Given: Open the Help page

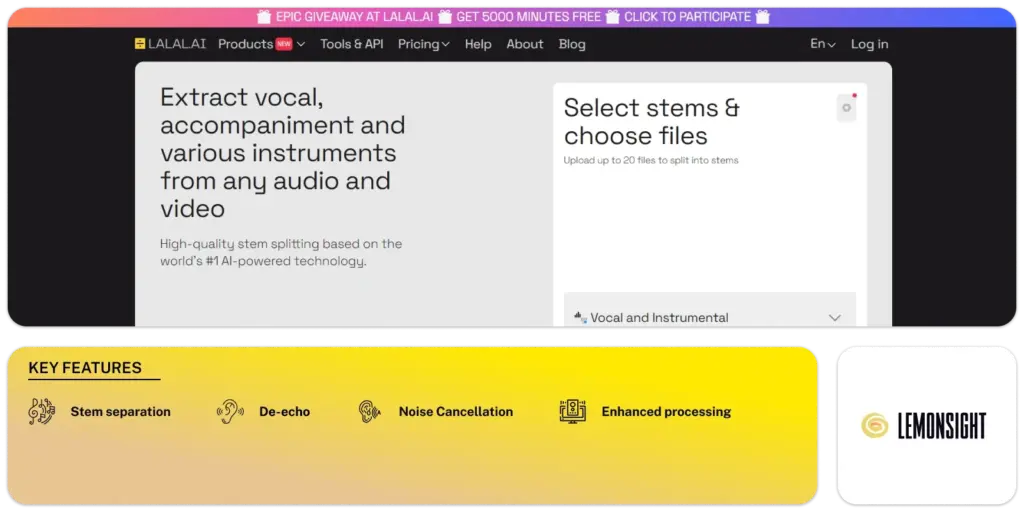Looking at the screenshot, I should (x=478, y=44).
